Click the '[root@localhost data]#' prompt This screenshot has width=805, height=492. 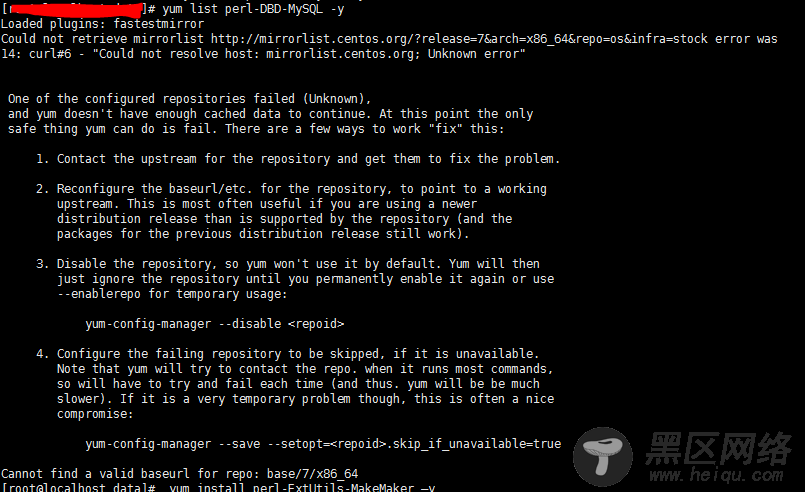(x=79, y=487)
